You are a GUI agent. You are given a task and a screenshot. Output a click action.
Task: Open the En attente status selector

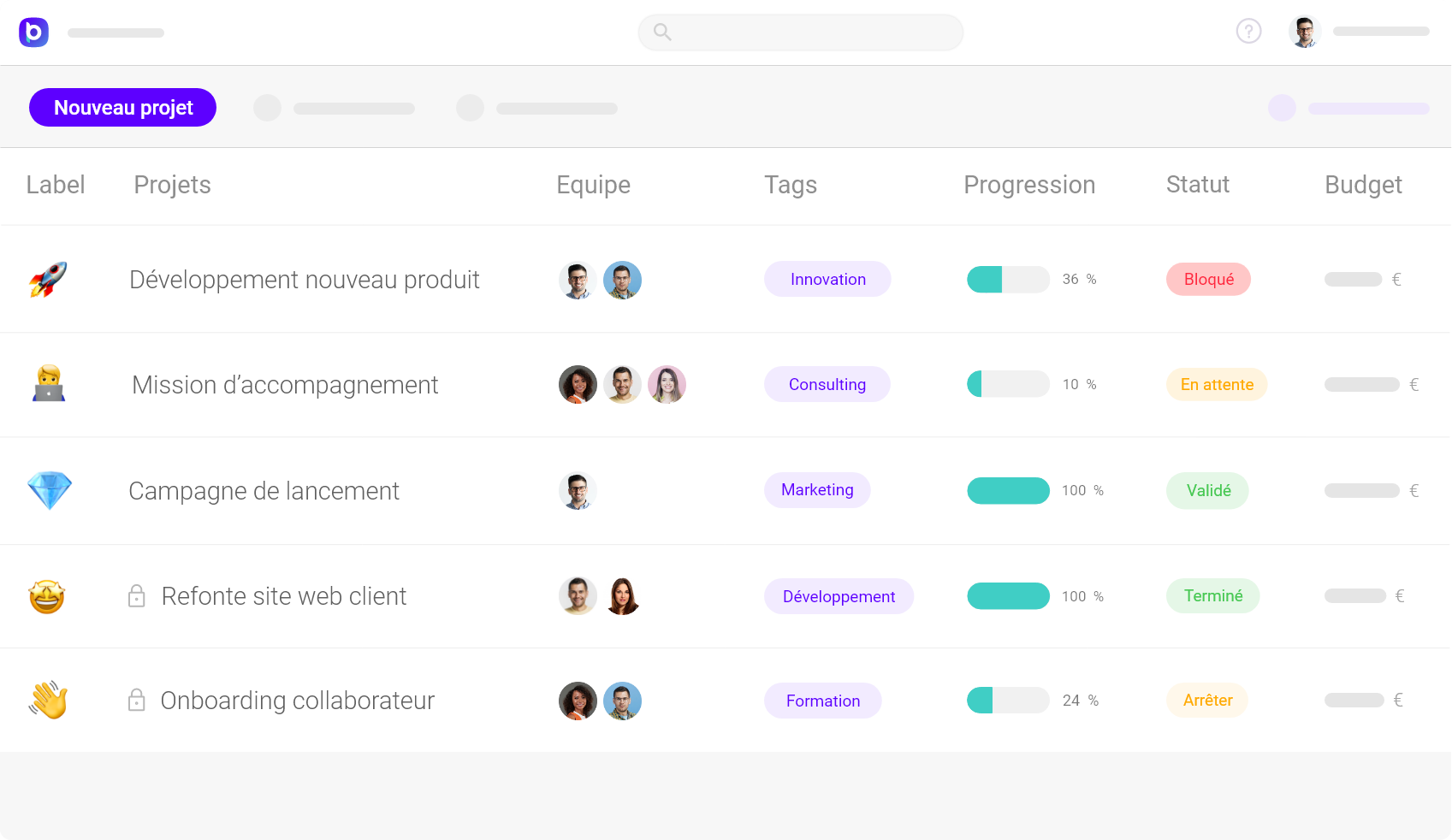point(1217,384)
